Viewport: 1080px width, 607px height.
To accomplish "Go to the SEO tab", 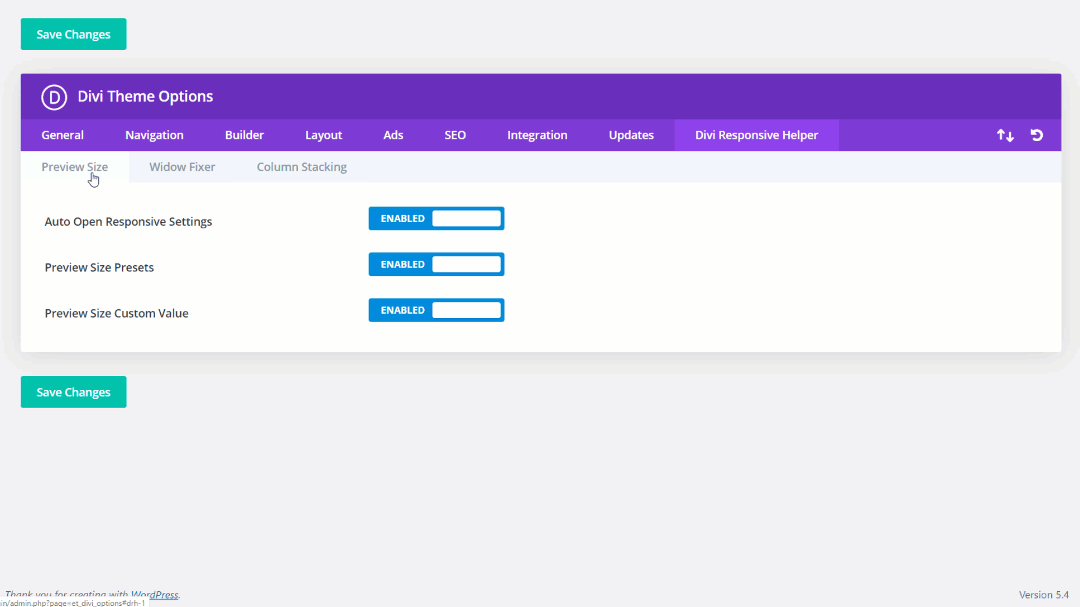I will coord(455,135).
